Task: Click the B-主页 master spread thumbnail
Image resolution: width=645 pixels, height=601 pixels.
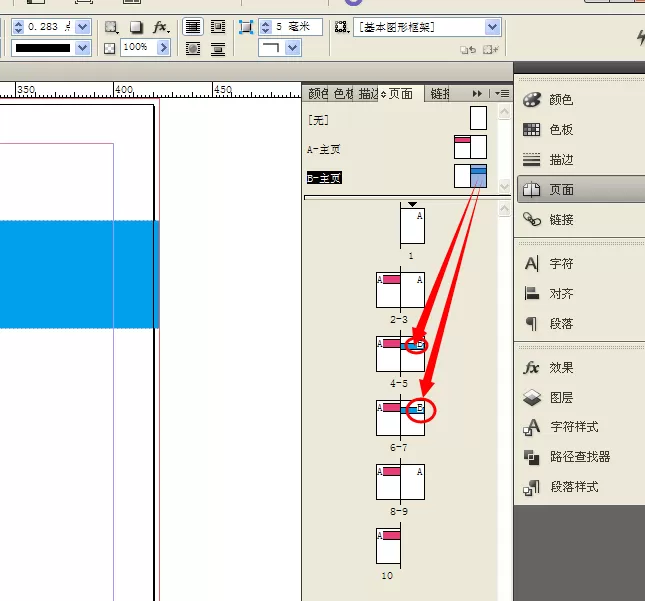Action: pyautogui.click(x=470, y=176)
